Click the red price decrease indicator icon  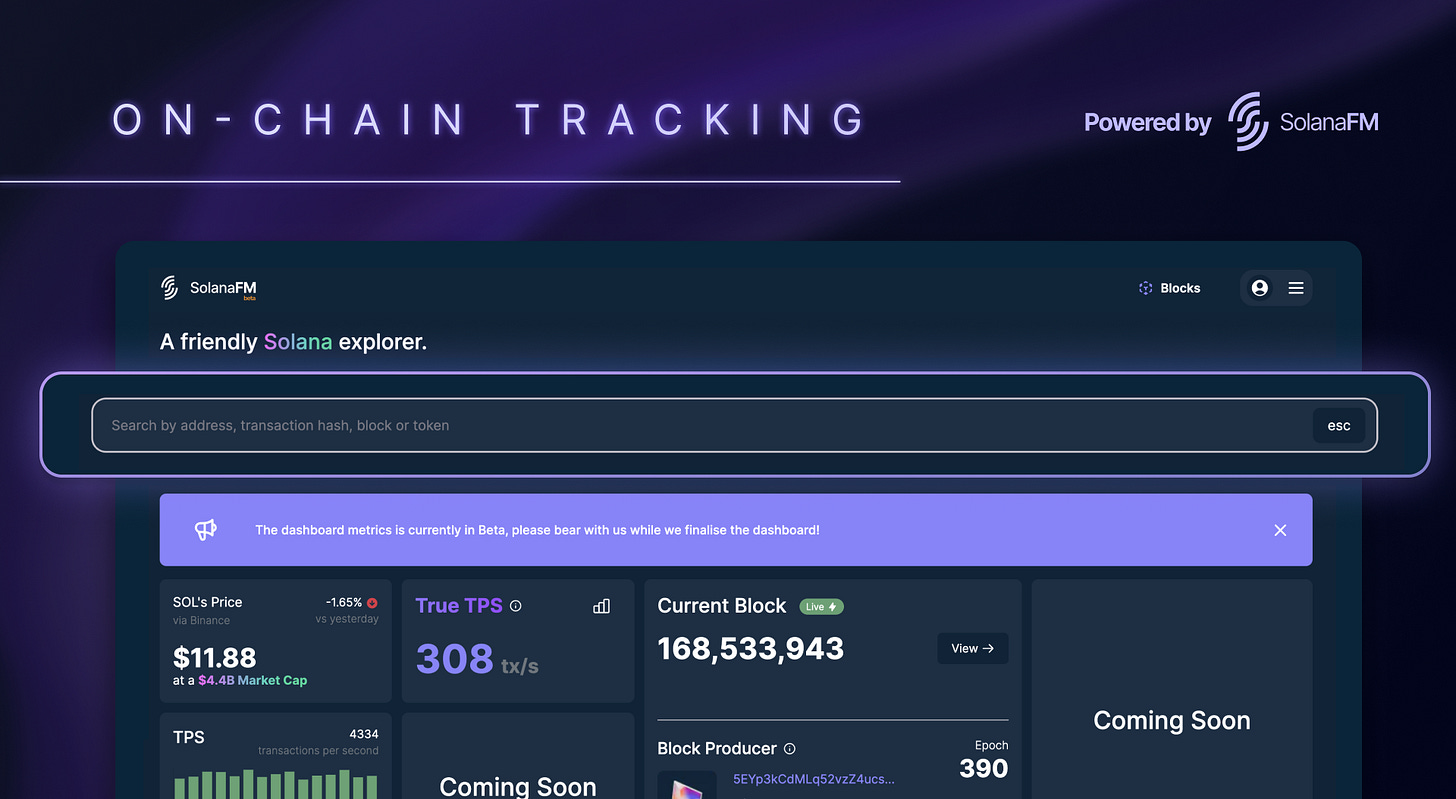pos(372,603)
